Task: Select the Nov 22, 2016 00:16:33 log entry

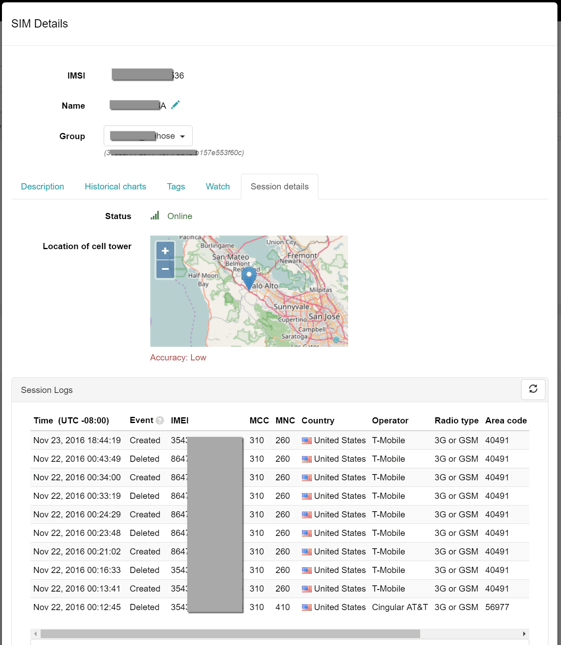Action: point(280,570)
